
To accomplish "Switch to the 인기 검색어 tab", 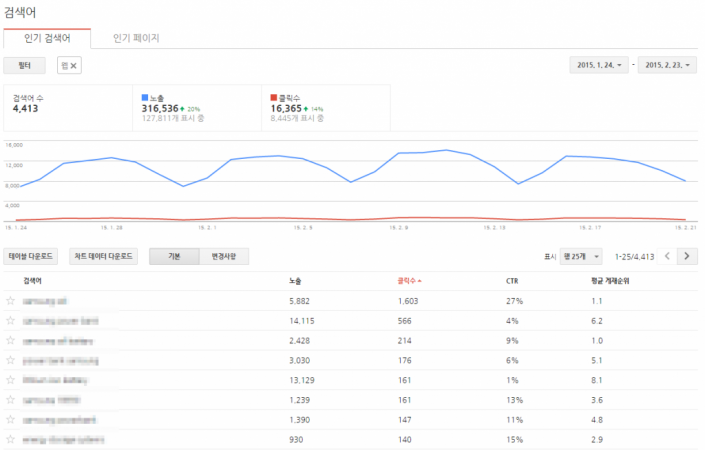I will tap(47, 38).
